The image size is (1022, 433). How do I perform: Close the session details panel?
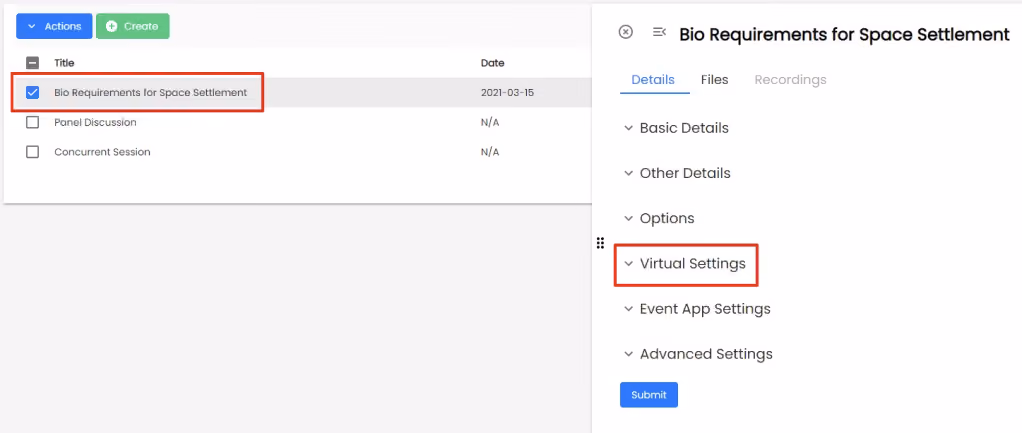[625, 32]
